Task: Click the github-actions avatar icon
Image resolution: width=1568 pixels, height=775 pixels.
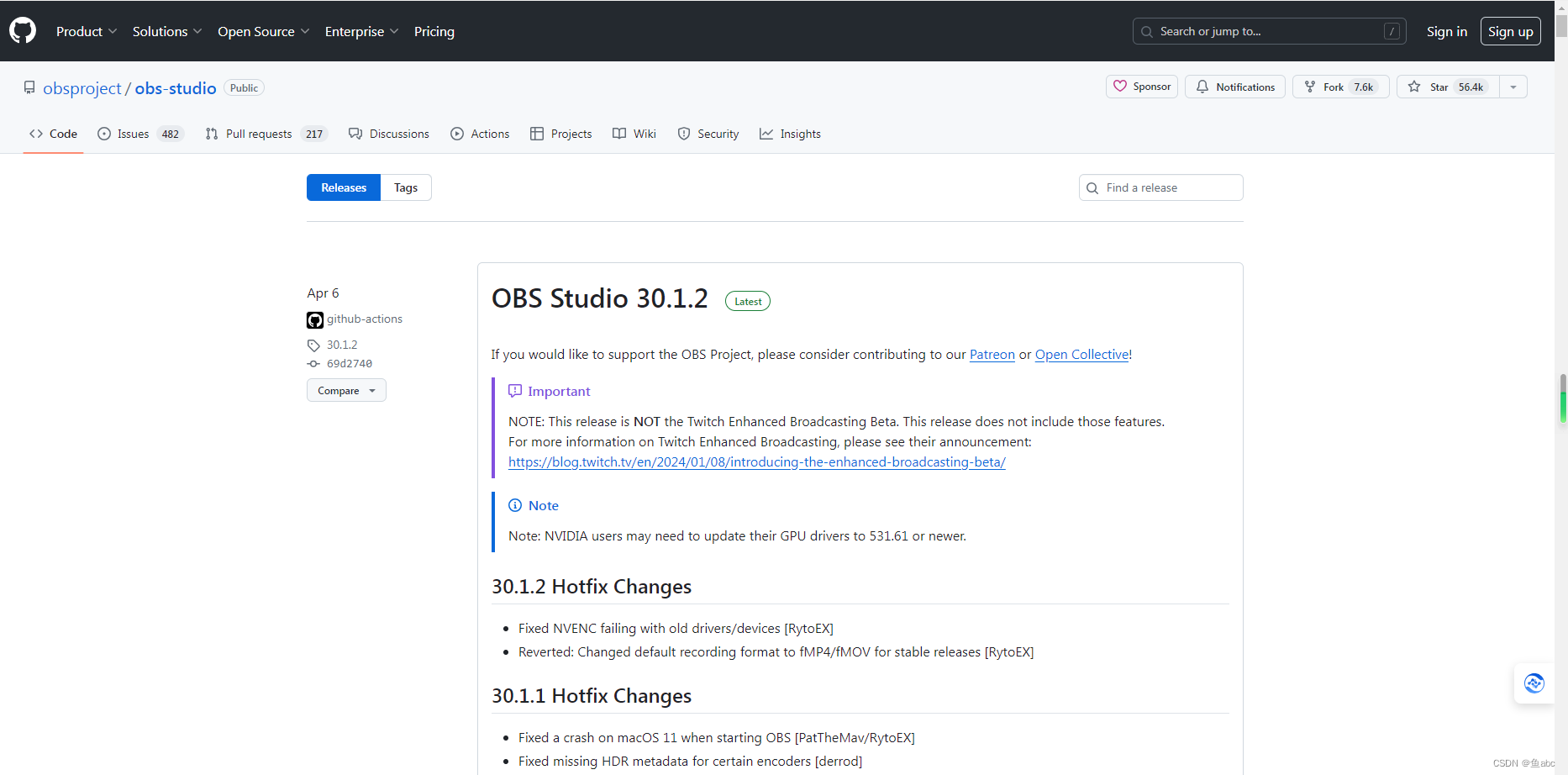Action: point(315,320)
